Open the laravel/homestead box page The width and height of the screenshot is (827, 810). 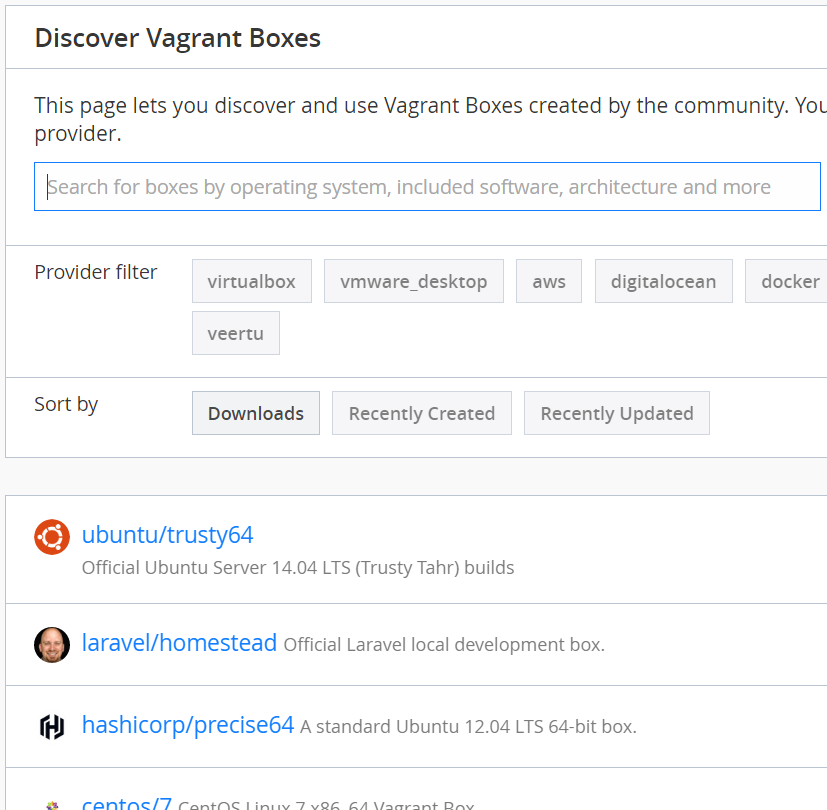[x=179, y=643]
